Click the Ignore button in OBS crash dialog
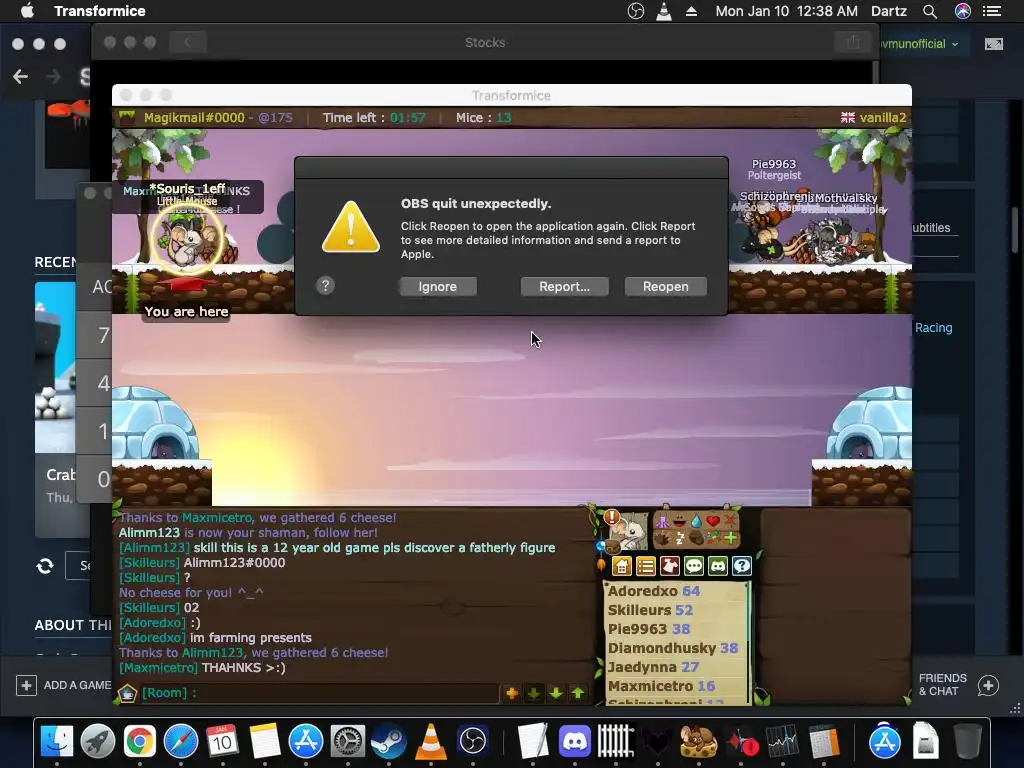The width and height of the screenshot is (1024, 768). pyautogui.click(x=438, y=287)
